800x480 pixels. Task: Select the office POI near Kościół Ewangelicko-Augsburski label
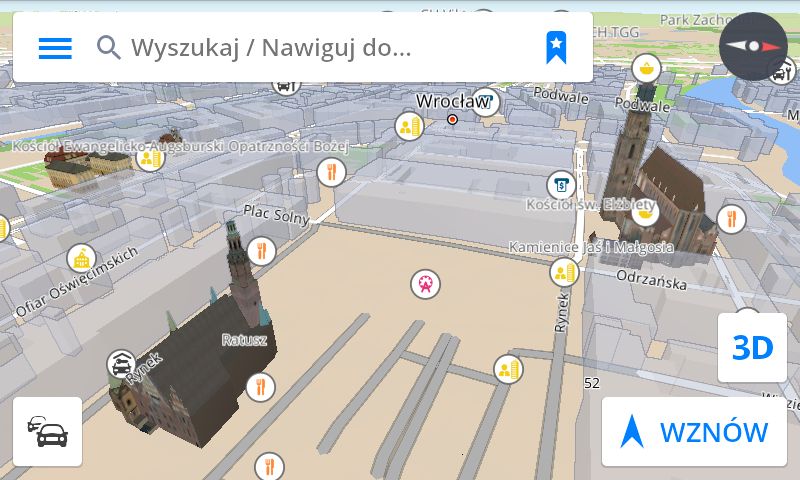tap(151, 158)
